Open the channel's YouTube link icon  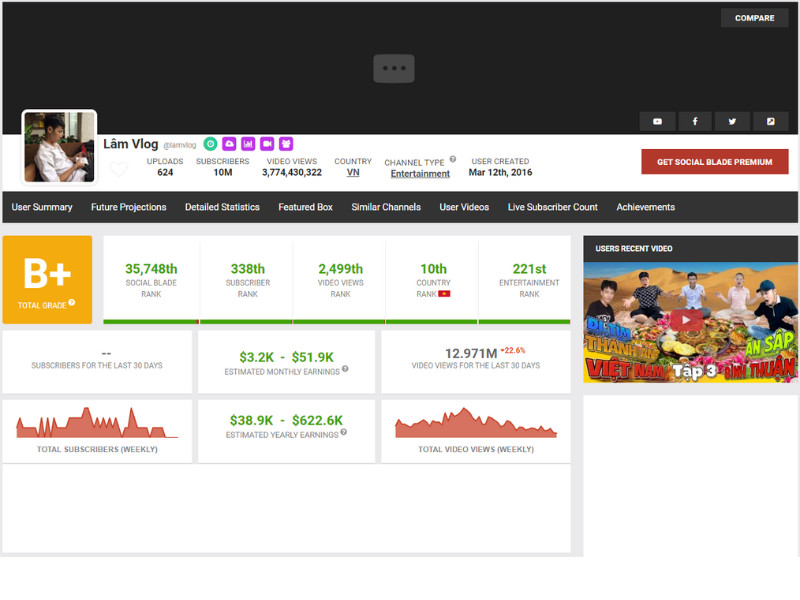click(x=657, y=121)
